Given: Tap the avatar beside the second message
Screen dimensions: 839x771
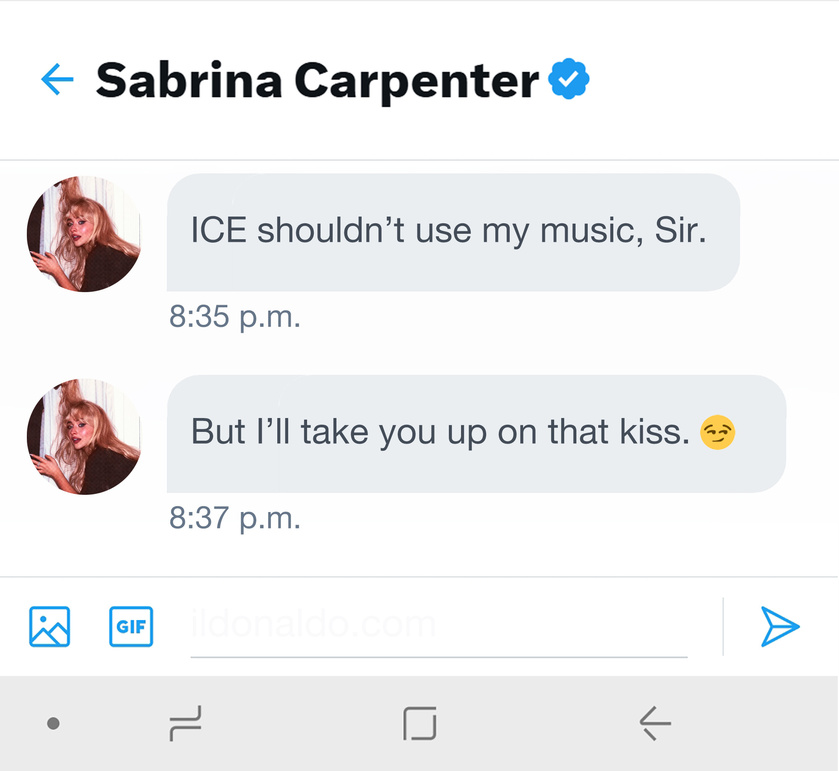Looking at the screenshot, I should point(84,437).
